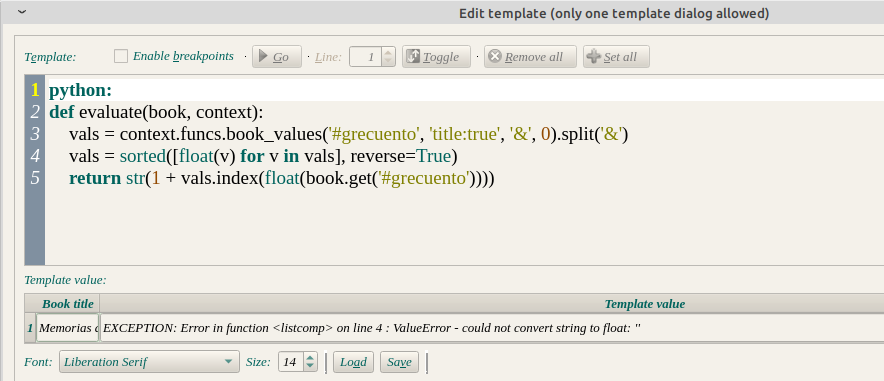The width and height of the screenshot is (884, 381).
Task: Click the Toggle breakpoint button
Action: click(x=436, y=57)
